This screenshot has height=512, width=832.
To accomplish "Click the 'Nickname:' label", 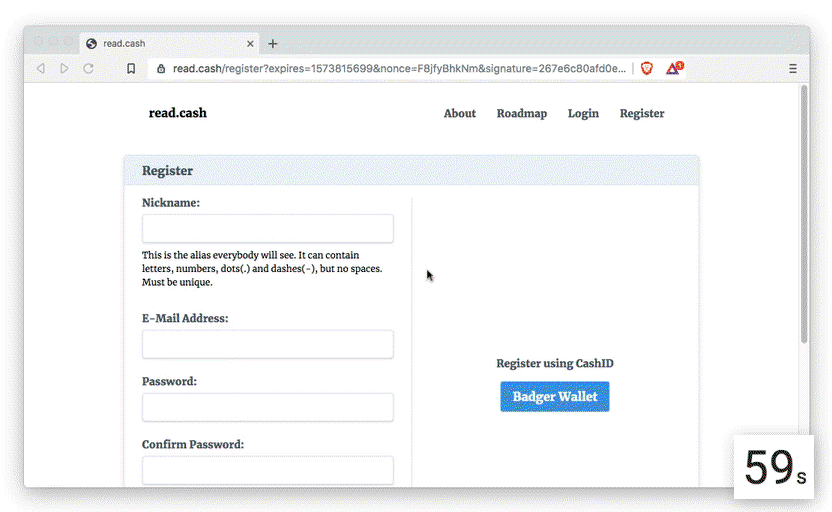I will tap(171, 203).
